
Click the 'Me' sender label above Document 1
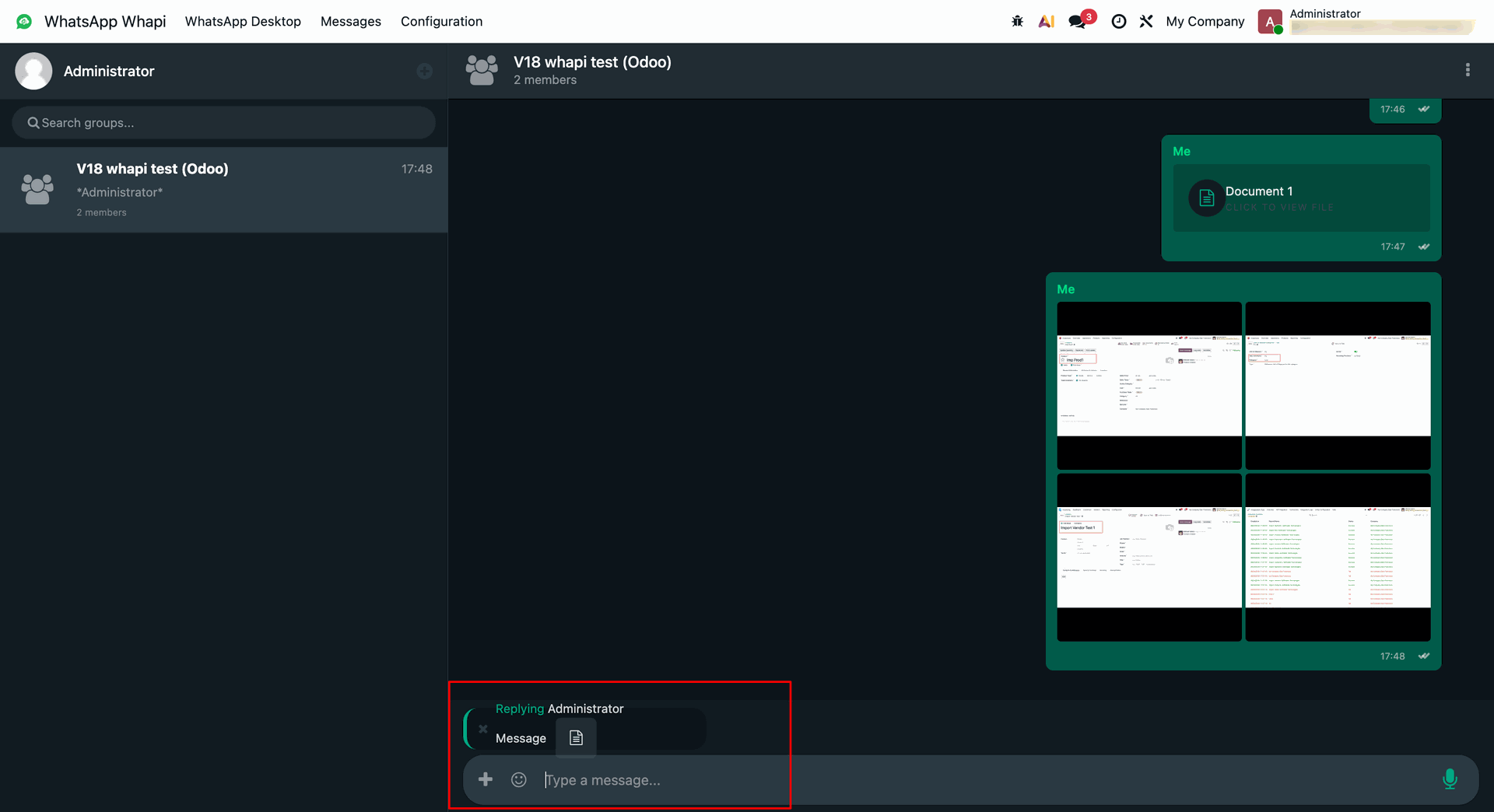pos(1181,152)
